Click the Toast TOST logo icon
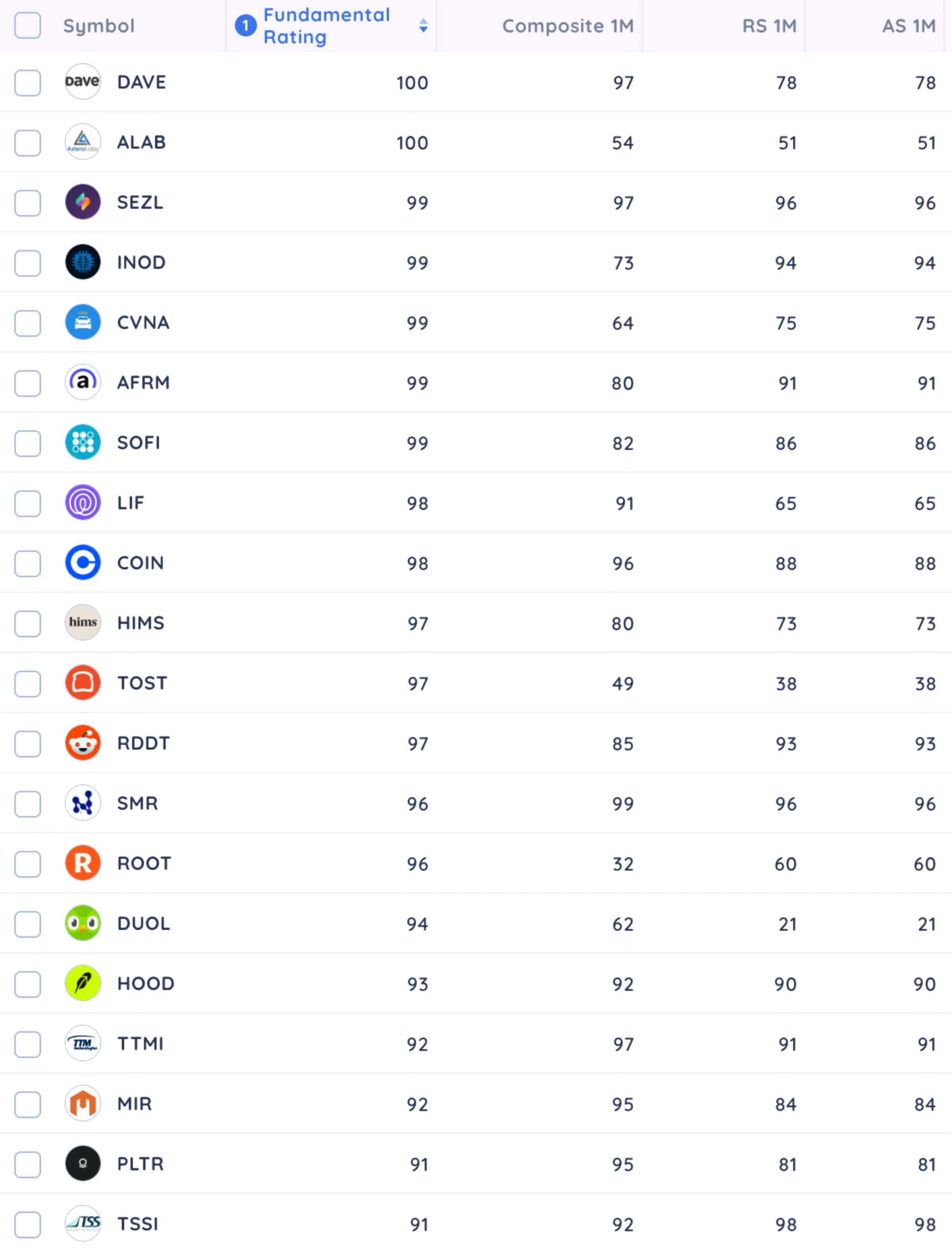Viewport: 952px width, 1251px height. click(x=83, y=683)
